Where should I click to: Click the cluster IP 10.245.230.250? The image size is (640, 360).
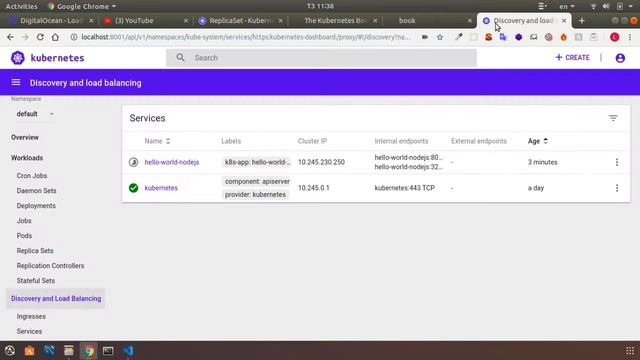321,162
